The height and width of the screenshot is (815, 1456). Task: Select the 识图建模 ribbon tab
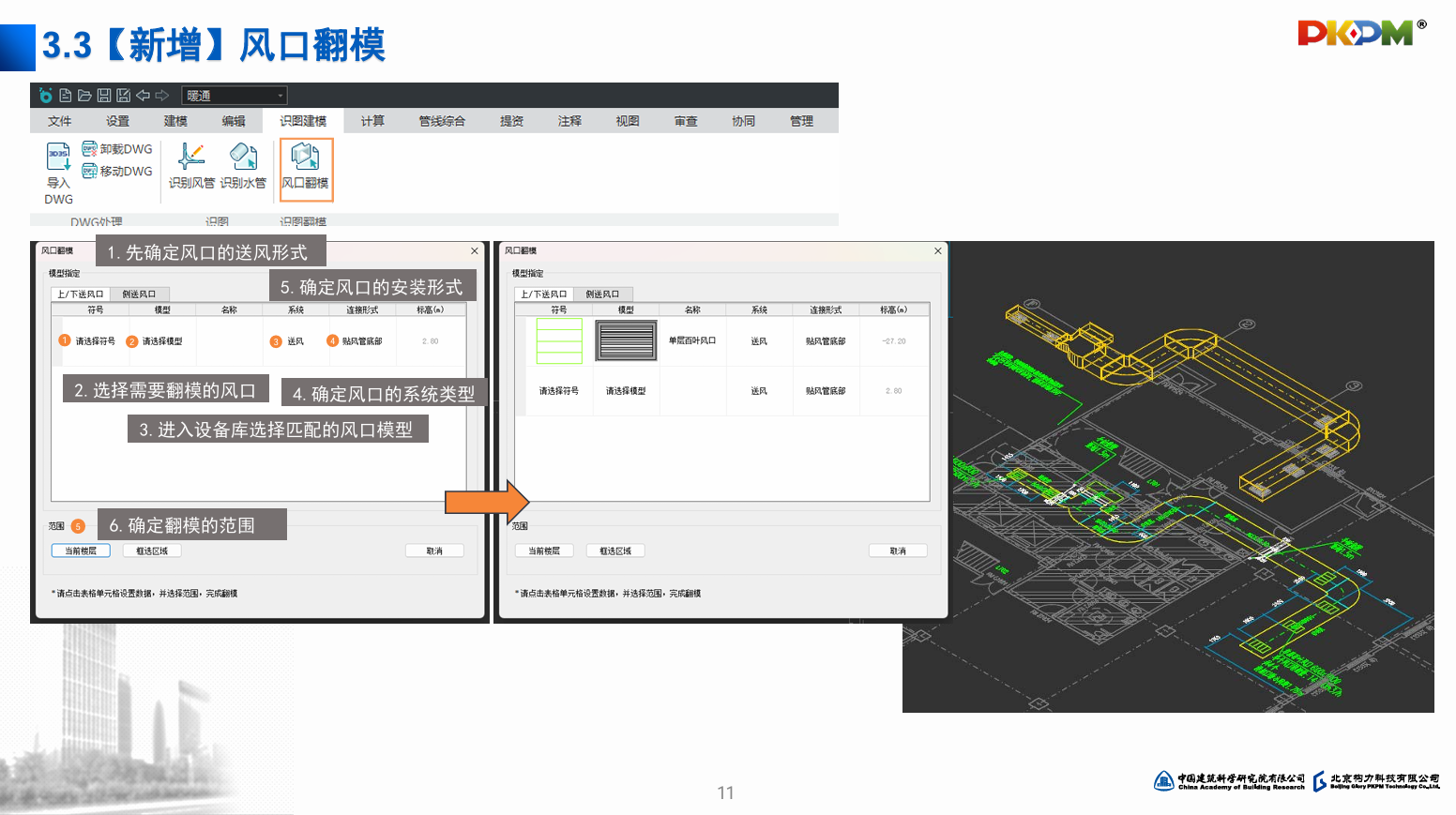[x=303, y=121]
